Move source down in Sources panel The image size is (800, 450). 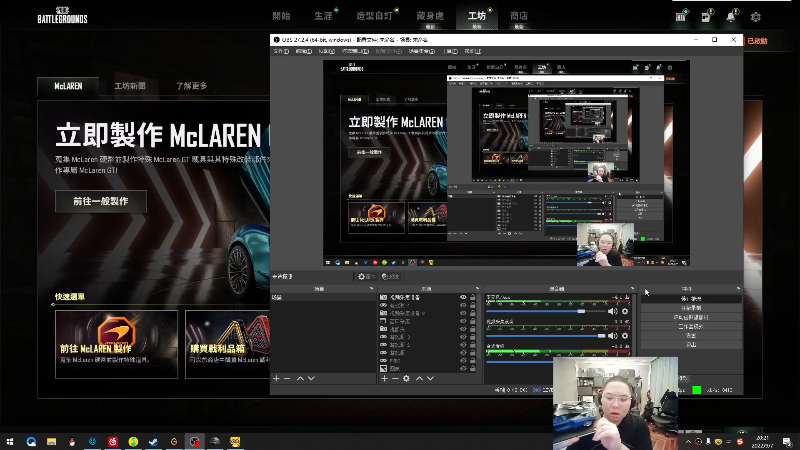tap(431, 379)
